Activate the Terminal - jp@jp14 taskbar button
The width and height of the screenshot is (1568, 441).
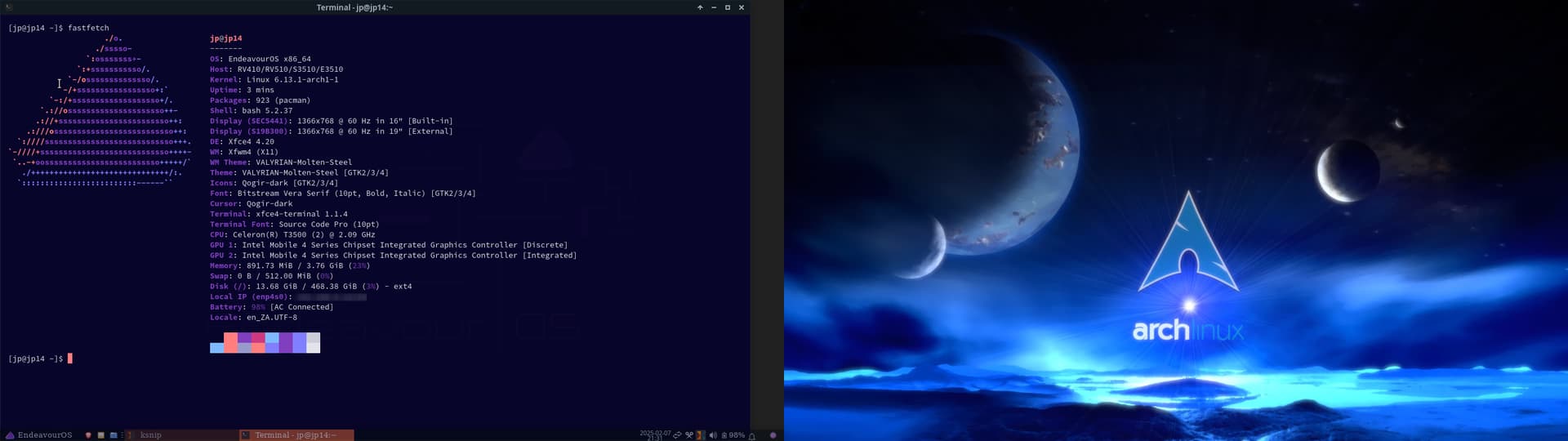(x=296, y=435)
